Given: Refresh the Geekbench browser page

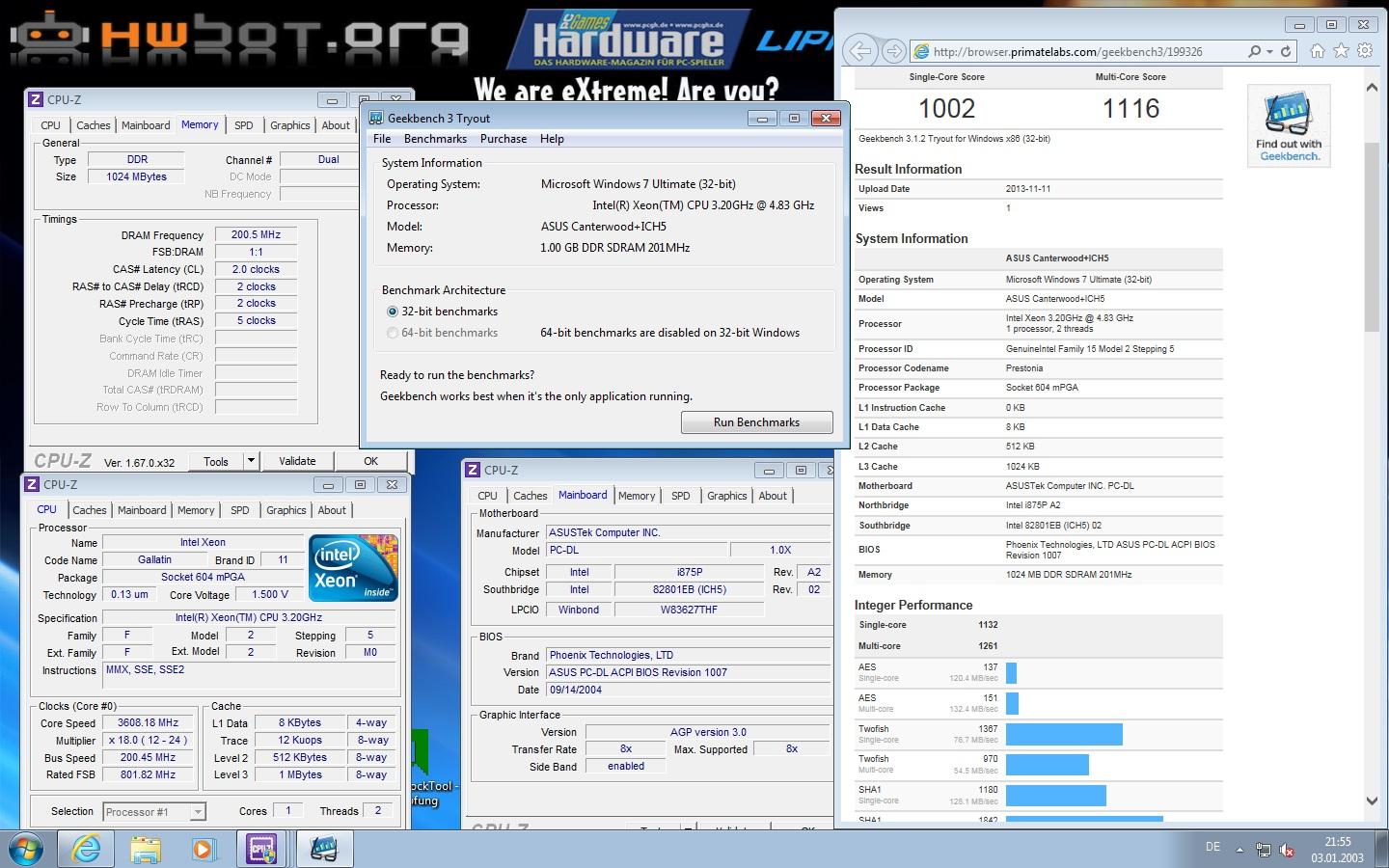Looking at the screenshot, I should (1286, 51).
